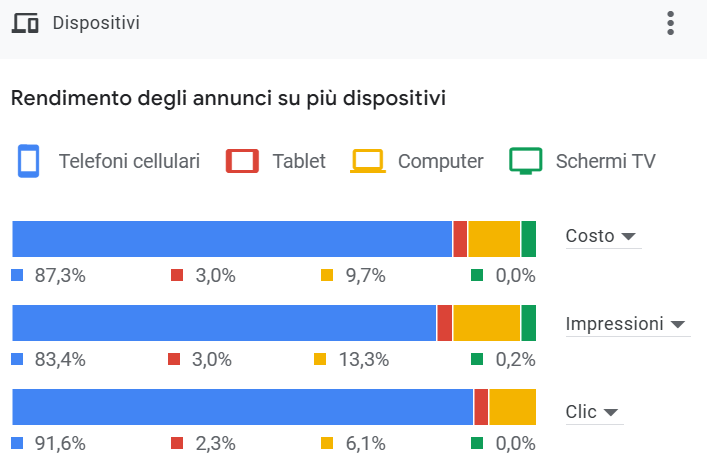Click the green TV screen legend icon
This screenshot has height=468, width=707.
tap(526, 161)
